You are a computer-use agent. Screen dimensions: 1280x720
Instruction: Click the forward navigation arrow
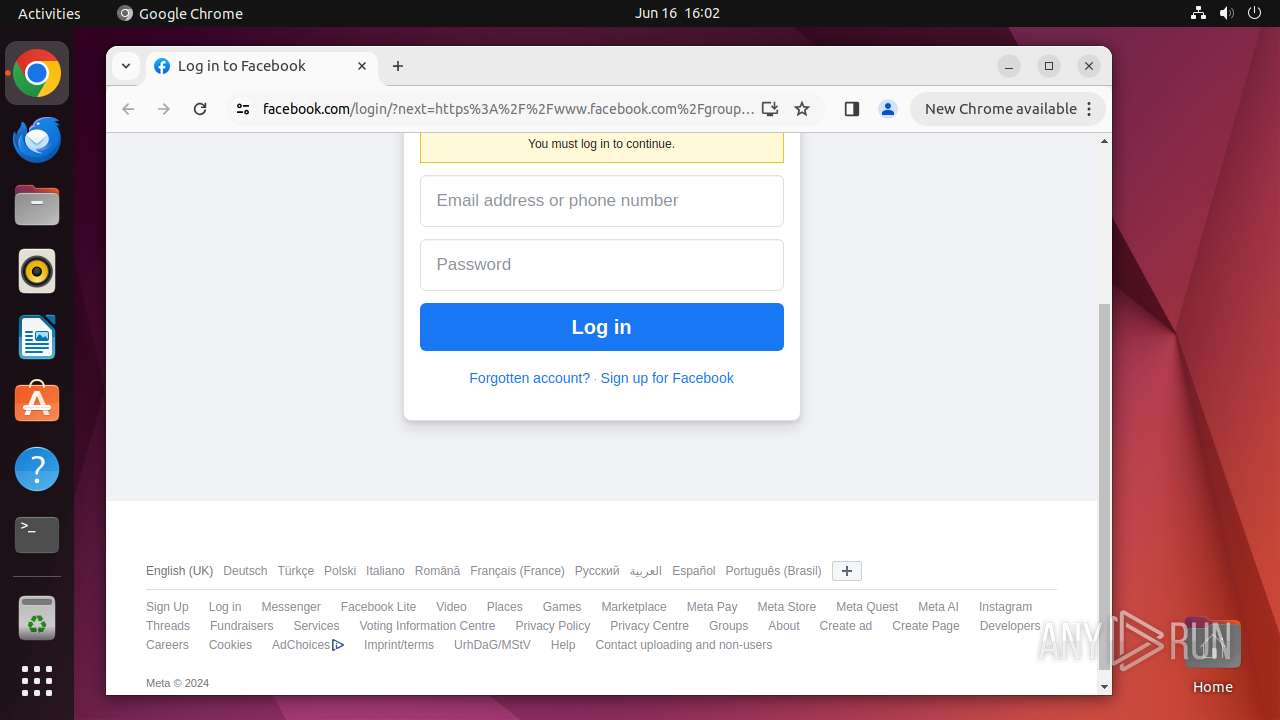pos(164,109)
